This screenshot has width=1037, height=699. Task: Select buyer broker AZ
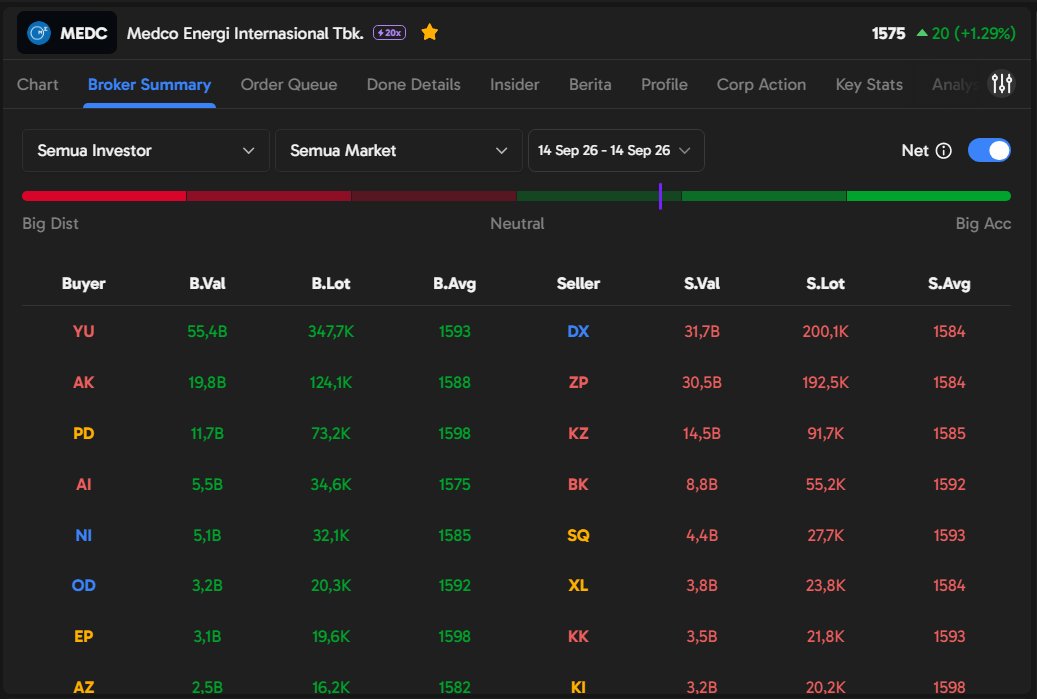[83, 687]
